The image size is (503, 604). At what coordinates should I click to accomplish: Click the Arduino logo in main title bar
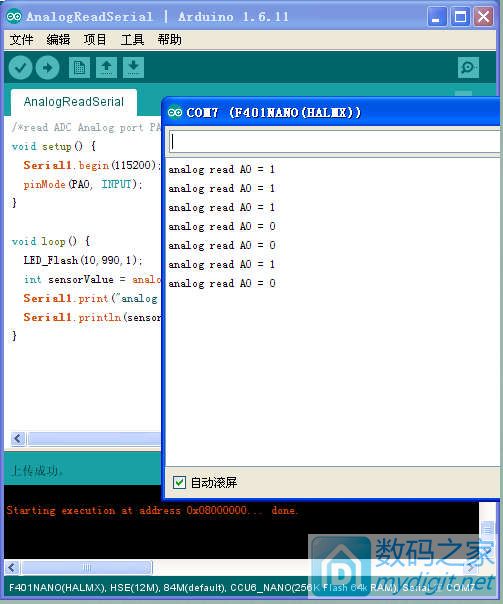point(14,17)
